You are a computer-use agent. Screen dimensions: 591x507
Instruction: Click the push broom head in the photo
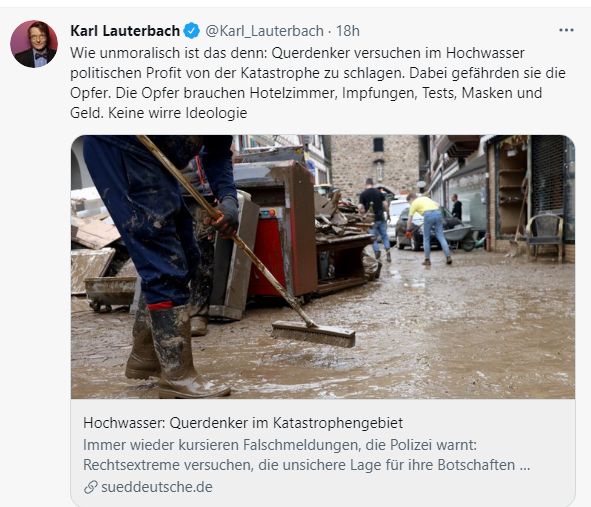tap(314, 334)
